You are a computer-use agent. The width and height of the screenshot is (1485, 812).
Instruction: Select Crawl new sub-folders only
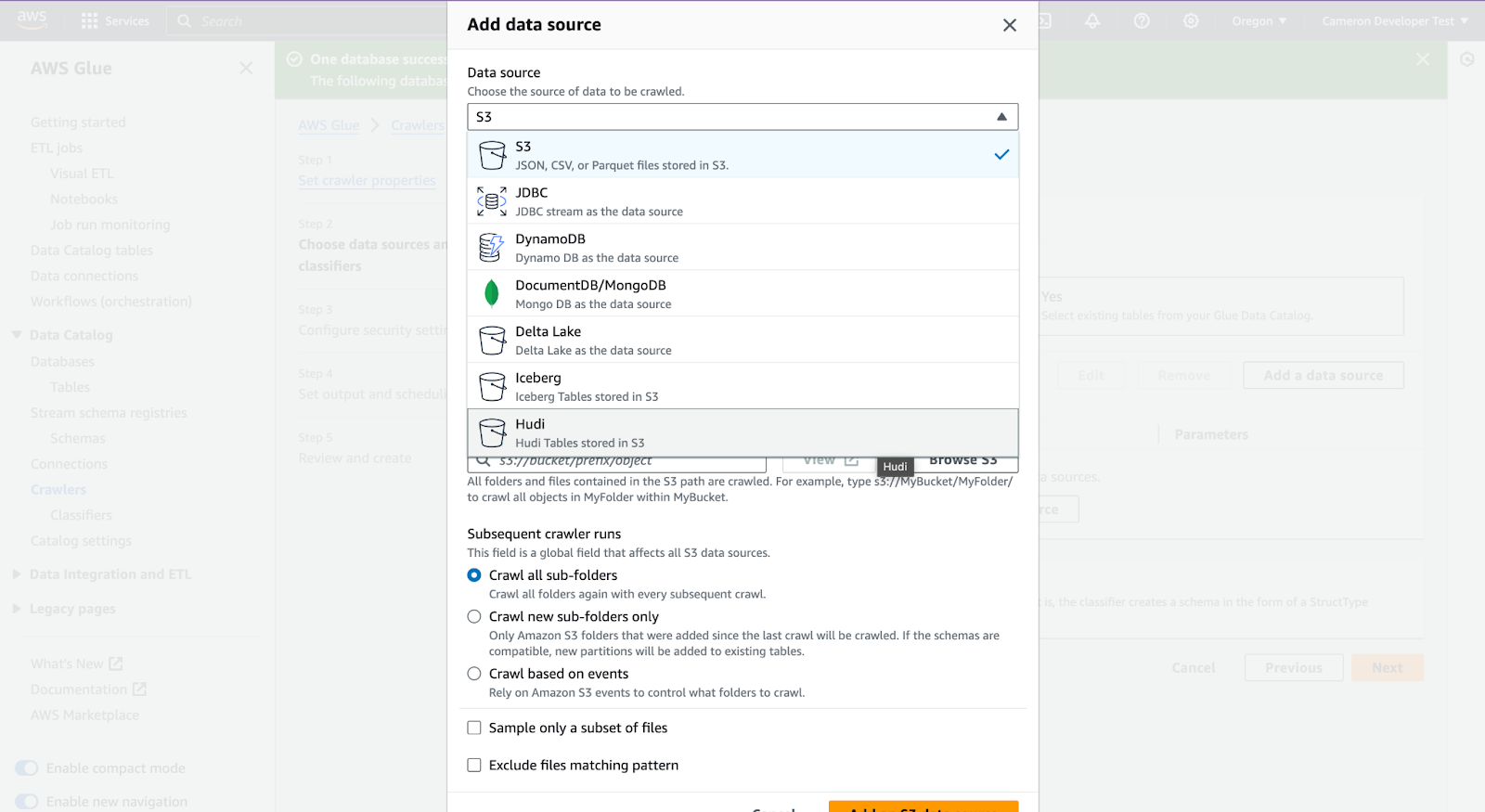[x=474, y=616]
